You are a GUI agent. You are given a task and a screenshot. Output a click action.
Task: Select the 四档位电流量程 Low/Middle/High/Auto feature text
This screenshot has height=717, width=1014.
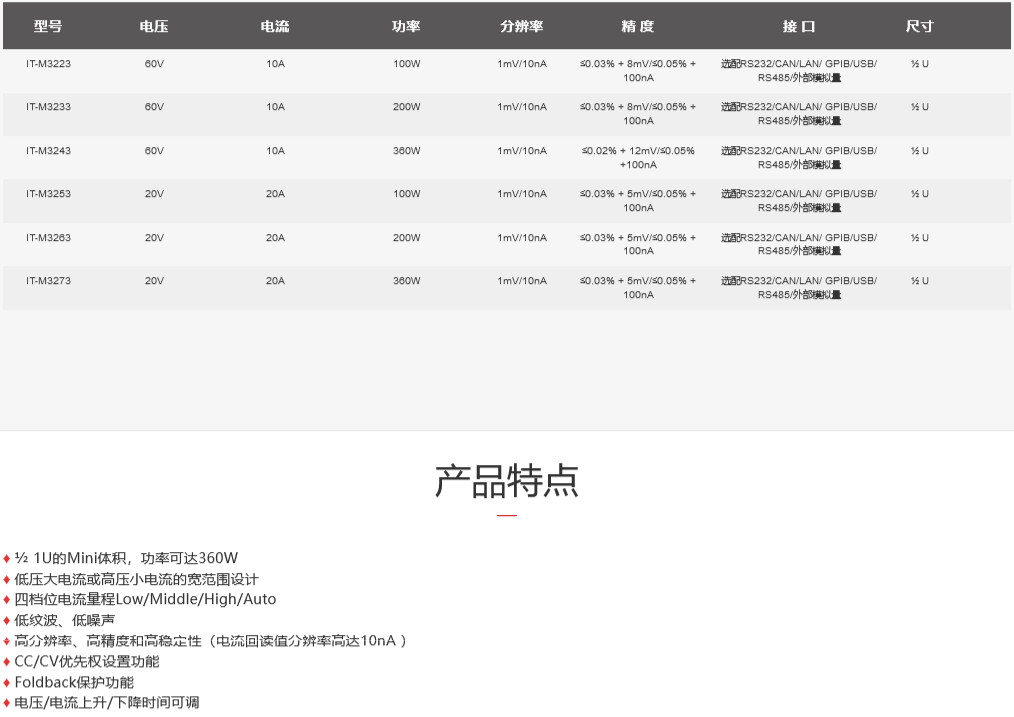(x=145, y=600)
